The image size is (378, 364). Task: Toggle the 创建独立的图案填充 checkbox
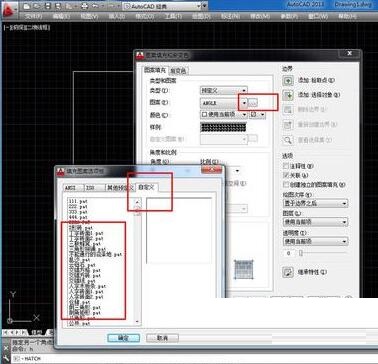point(286,184)
